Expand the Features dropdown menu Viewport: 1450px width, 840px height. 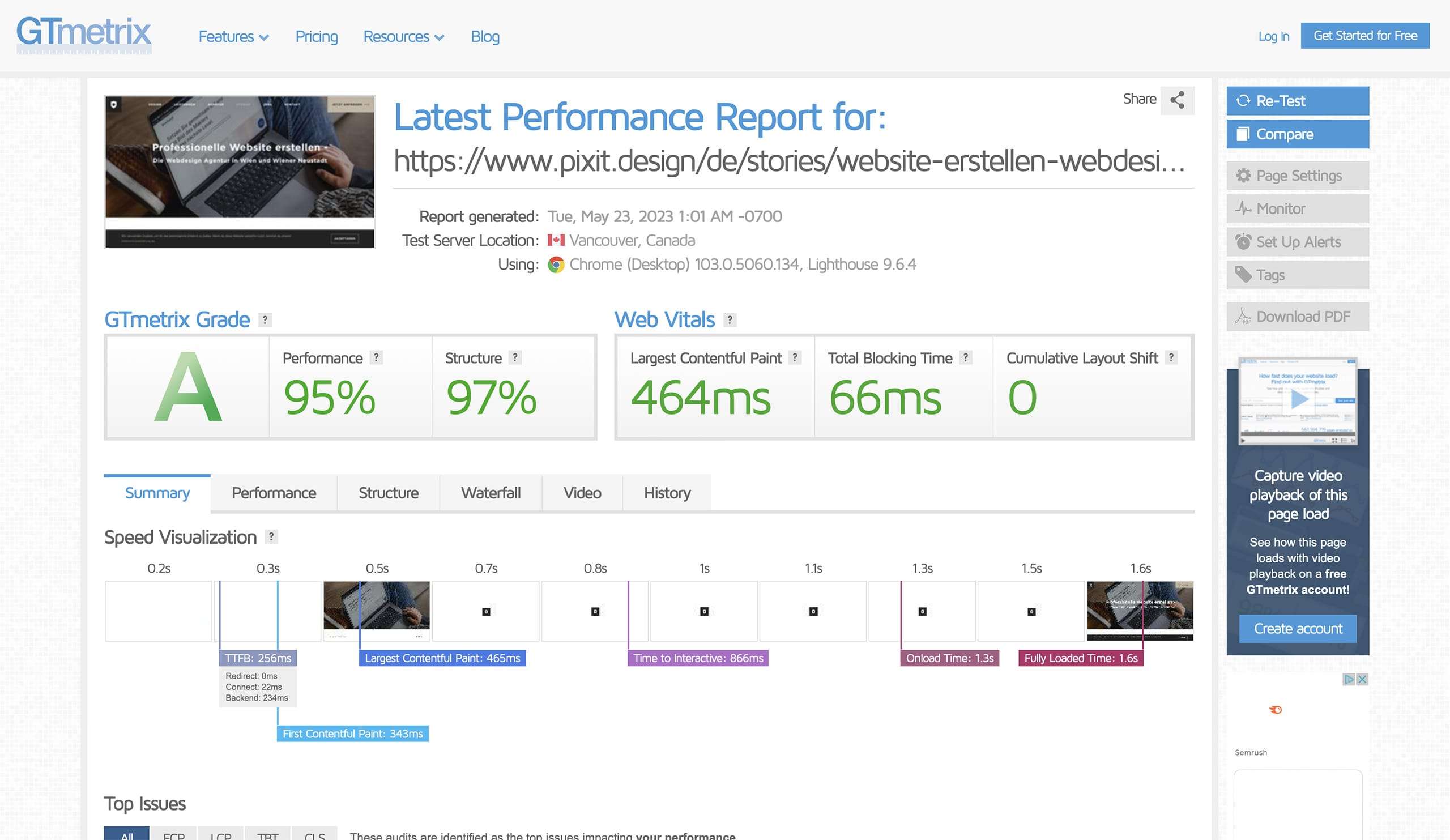233,37
